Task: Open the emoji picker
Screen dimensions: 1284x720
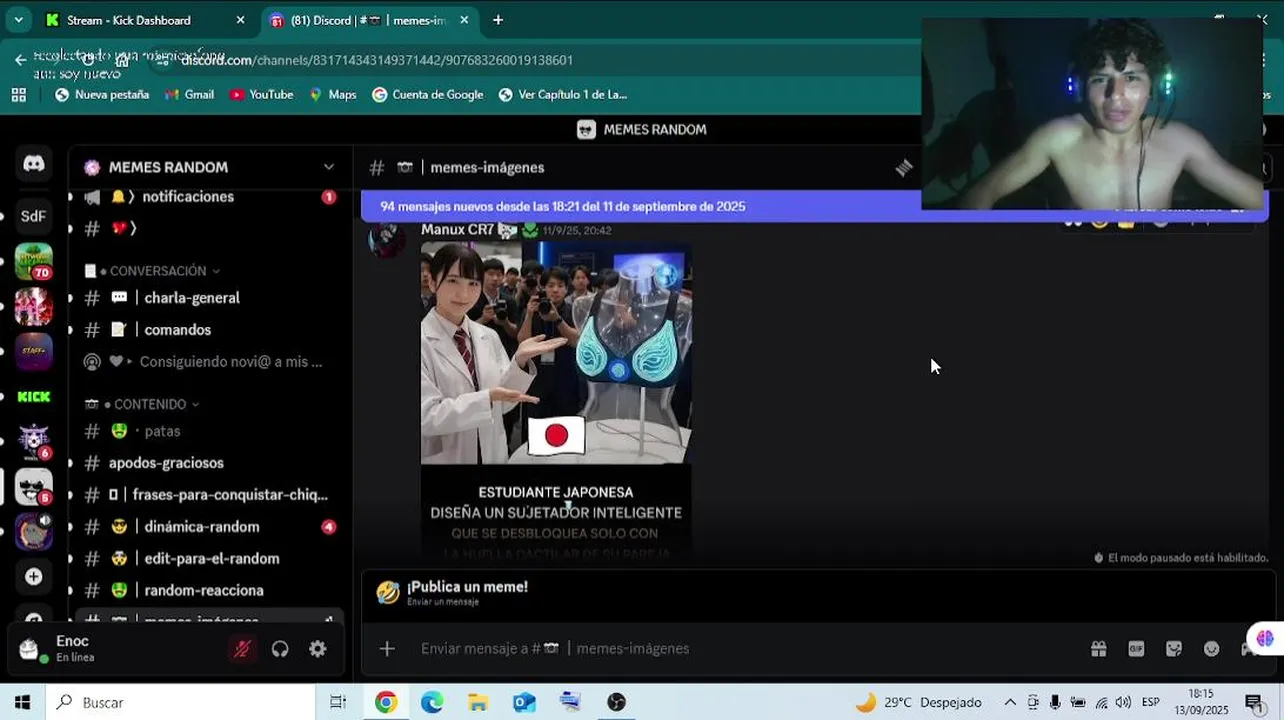Action: click(x=1212, y=649)
